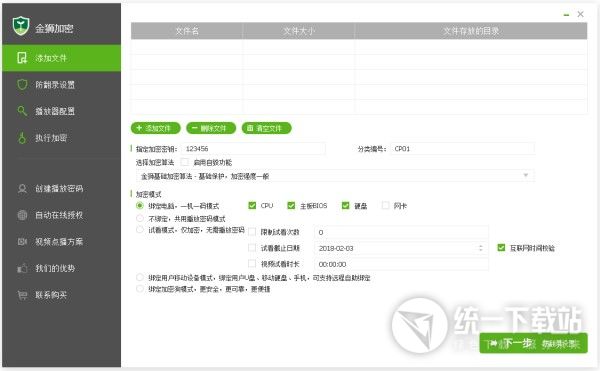The width and height of the screenshot is (600, 371).
Task: Click the 下一步 next step button
Action: (533, 343)
